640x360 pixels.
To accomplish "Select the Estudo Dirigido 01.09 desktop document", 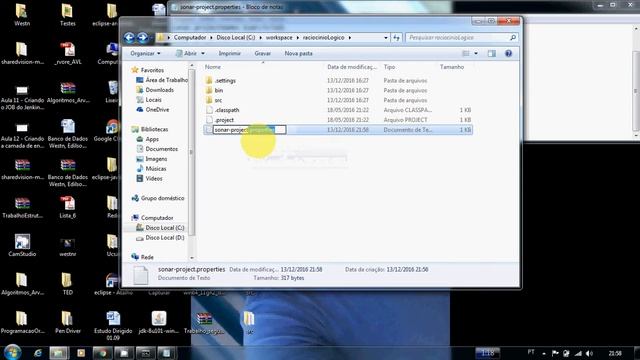I will pyautogui.click(x=113, y=326).
